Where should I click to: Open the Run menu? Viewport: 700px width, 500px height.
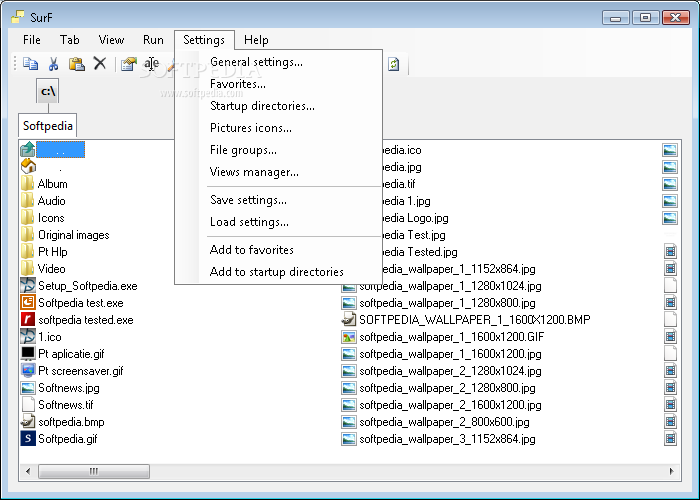(x=153, y=40)
